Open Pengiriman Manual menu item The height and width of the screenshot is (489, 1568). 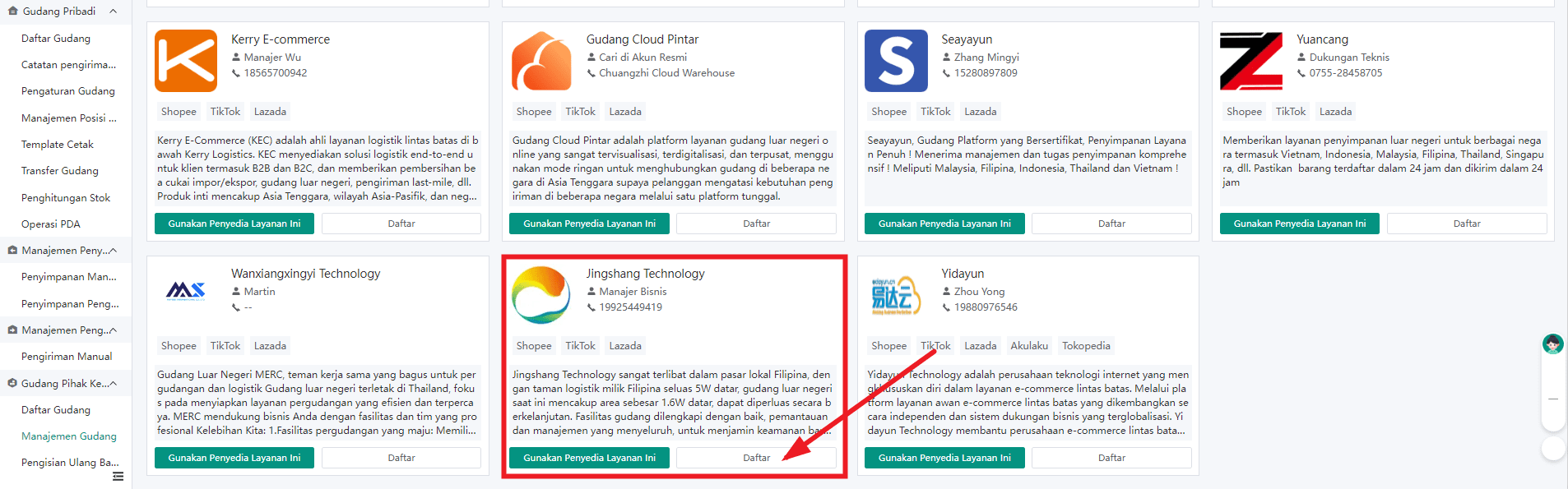67,357
